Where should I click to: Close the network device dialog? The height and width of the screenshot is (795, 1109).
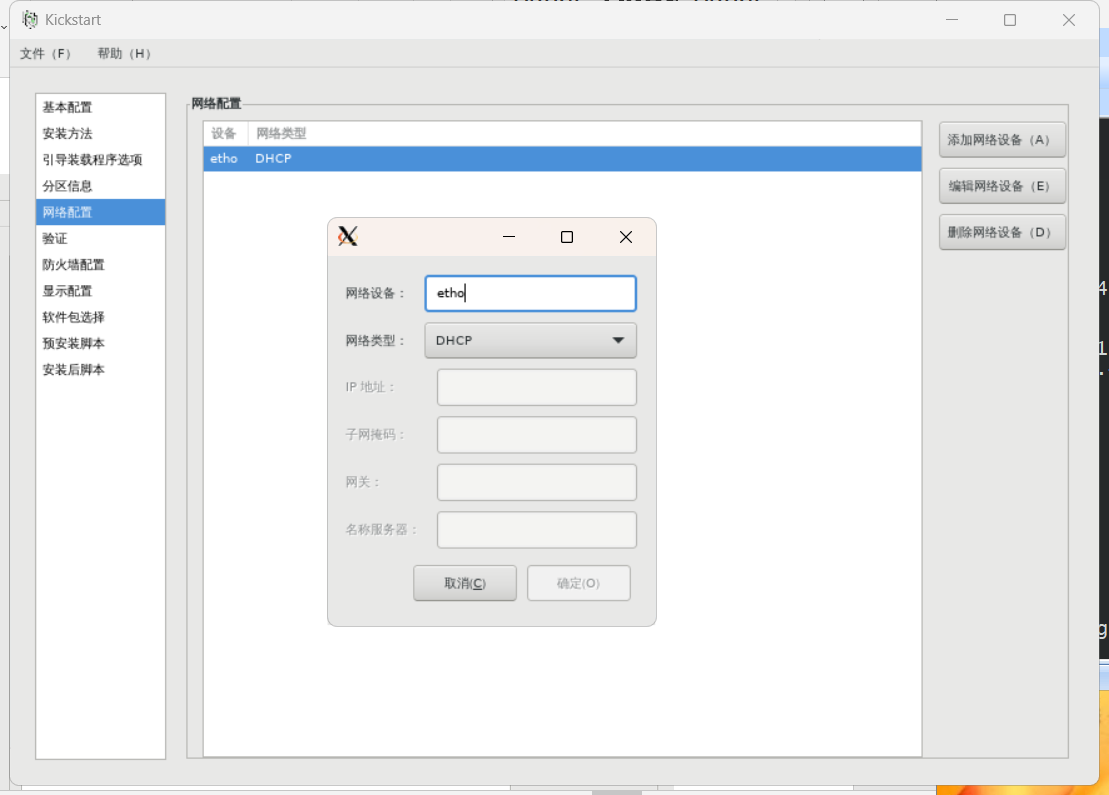coord(625,237)
